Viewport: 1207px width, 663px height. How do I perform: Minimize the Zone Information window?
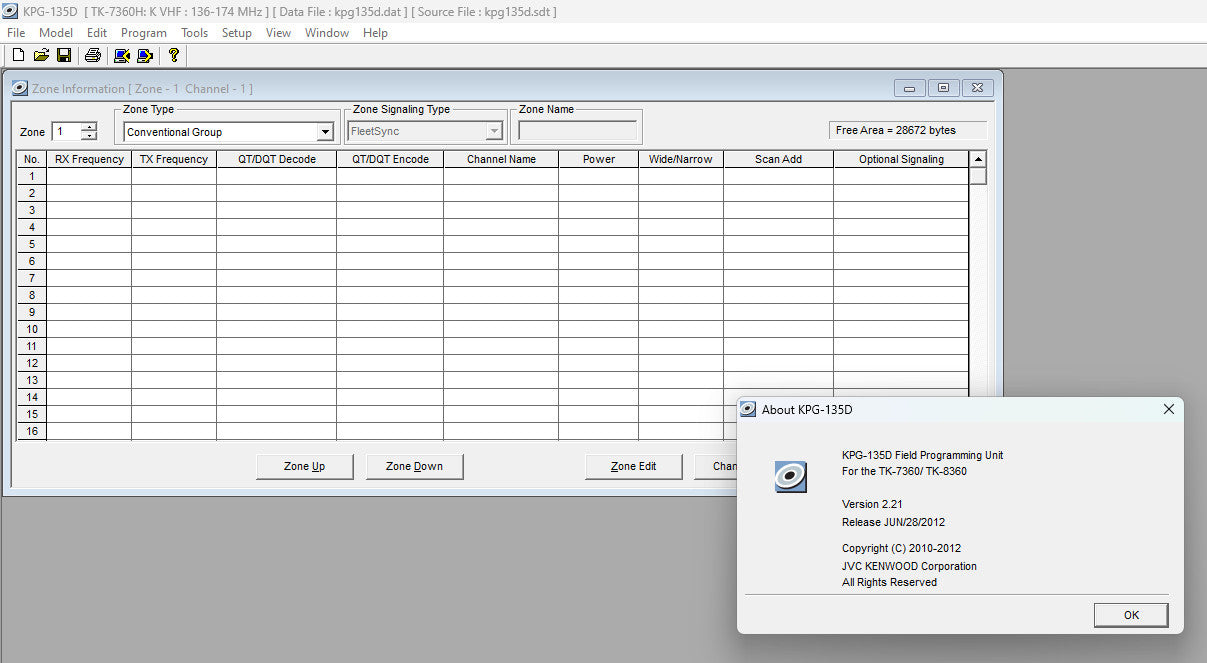pyautogui.click(x=909, y=88)
